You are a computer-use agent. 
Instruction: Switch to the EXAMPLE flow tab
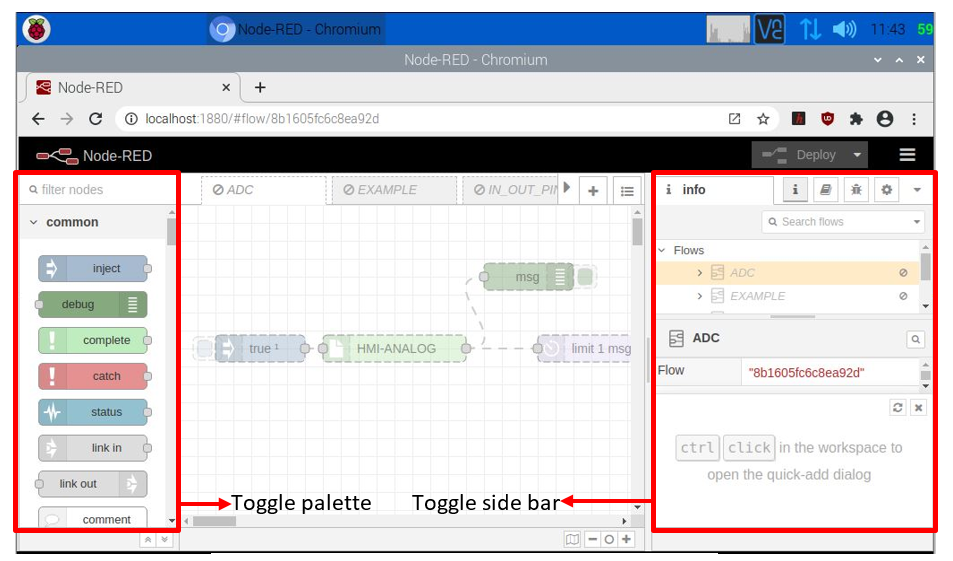coord(393,190)
